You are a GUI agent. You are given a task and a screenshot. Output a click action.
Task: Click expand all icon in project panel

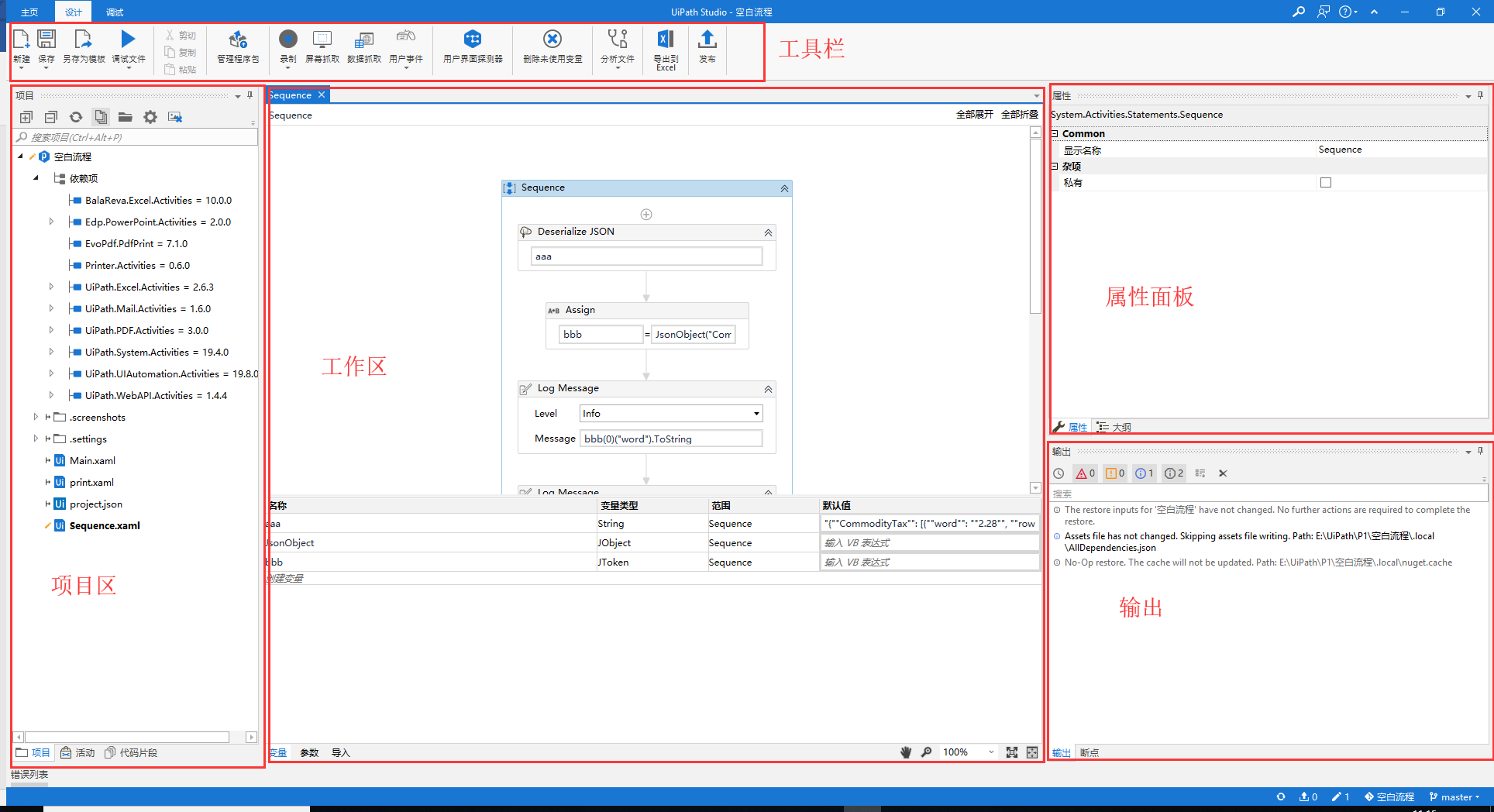[26, 117]
